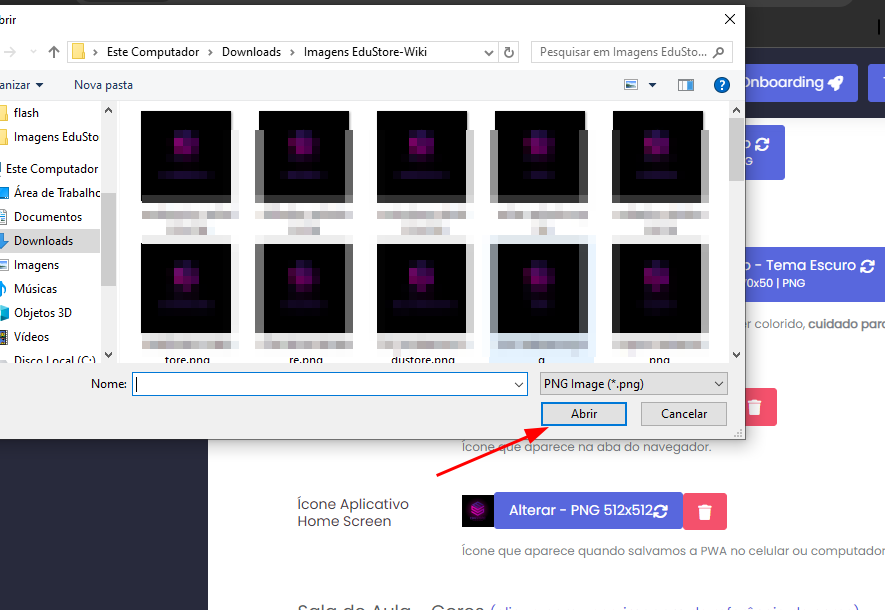Screen dimensions: 885x610
Task: Refresh the folder address bar
Action: [510, 52]
